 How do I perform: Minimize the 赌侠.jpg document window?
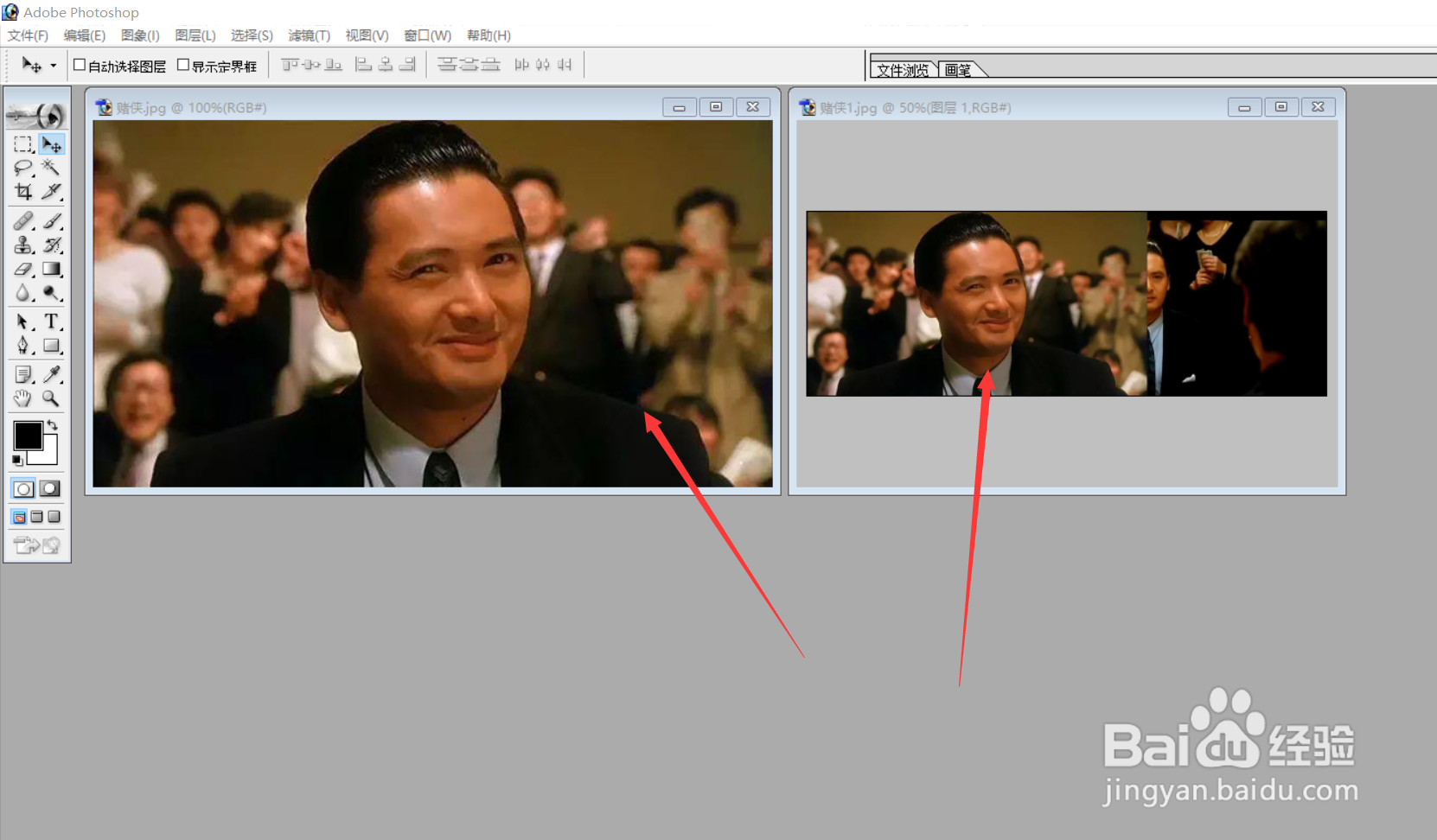[x=680, y=107]
